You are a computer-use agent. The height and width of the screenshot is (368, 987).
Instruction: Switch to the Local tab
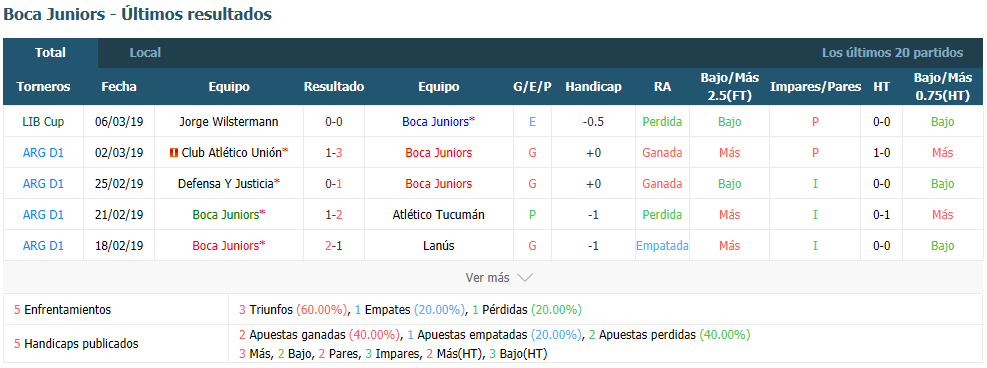coord(145,53)
